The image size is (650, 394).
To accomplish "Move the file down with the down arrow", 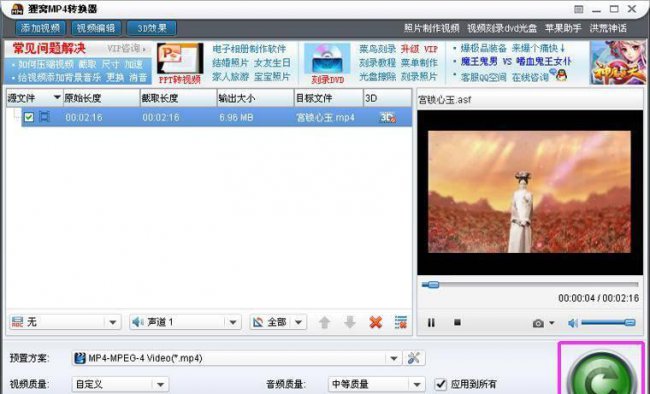I will pos(350,322).
